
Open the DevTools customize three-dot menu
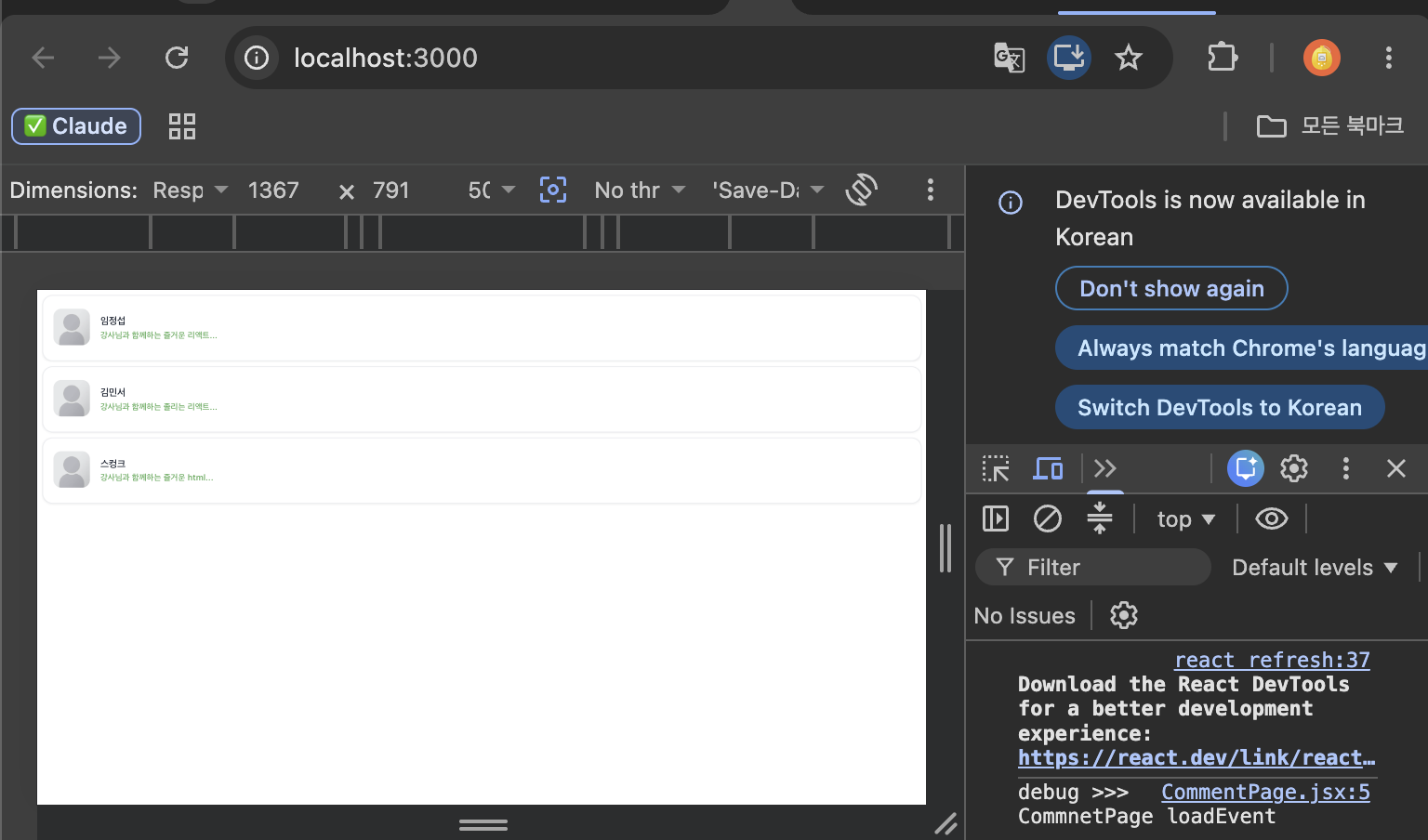point(1345,468)
